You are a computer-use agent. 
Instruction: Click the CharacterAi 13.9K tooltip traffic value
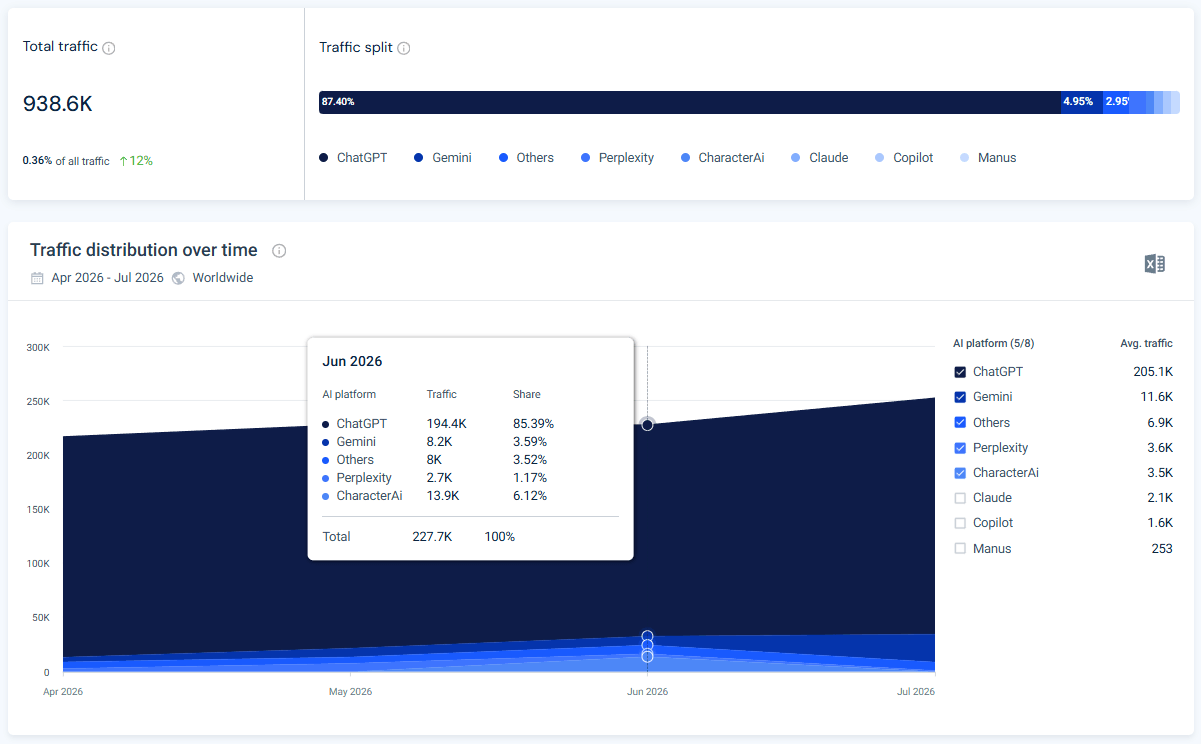pos(443,496)
